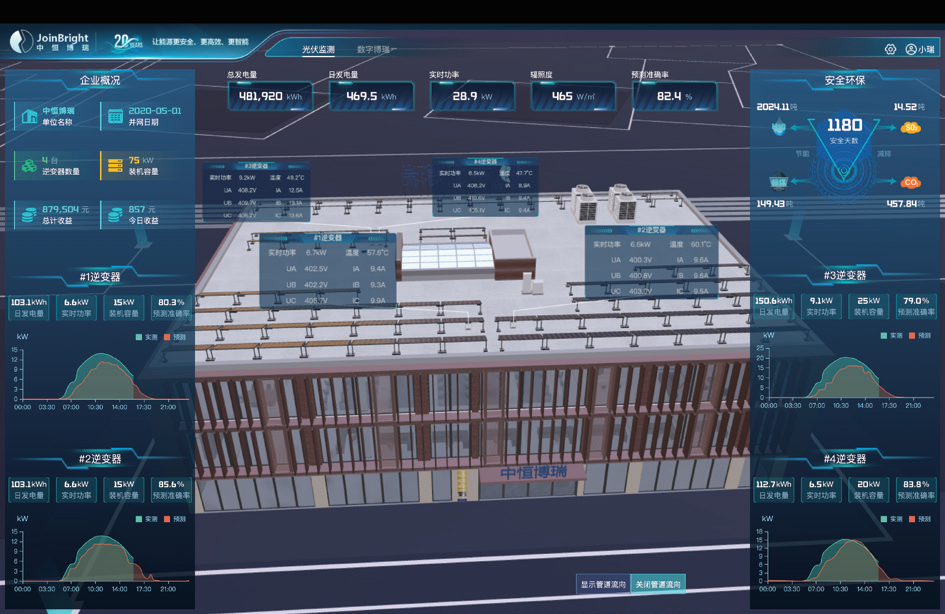Click the 总发电量 481,920 kWh card
This screenshot has width=945, height=614.
[269, 96]
